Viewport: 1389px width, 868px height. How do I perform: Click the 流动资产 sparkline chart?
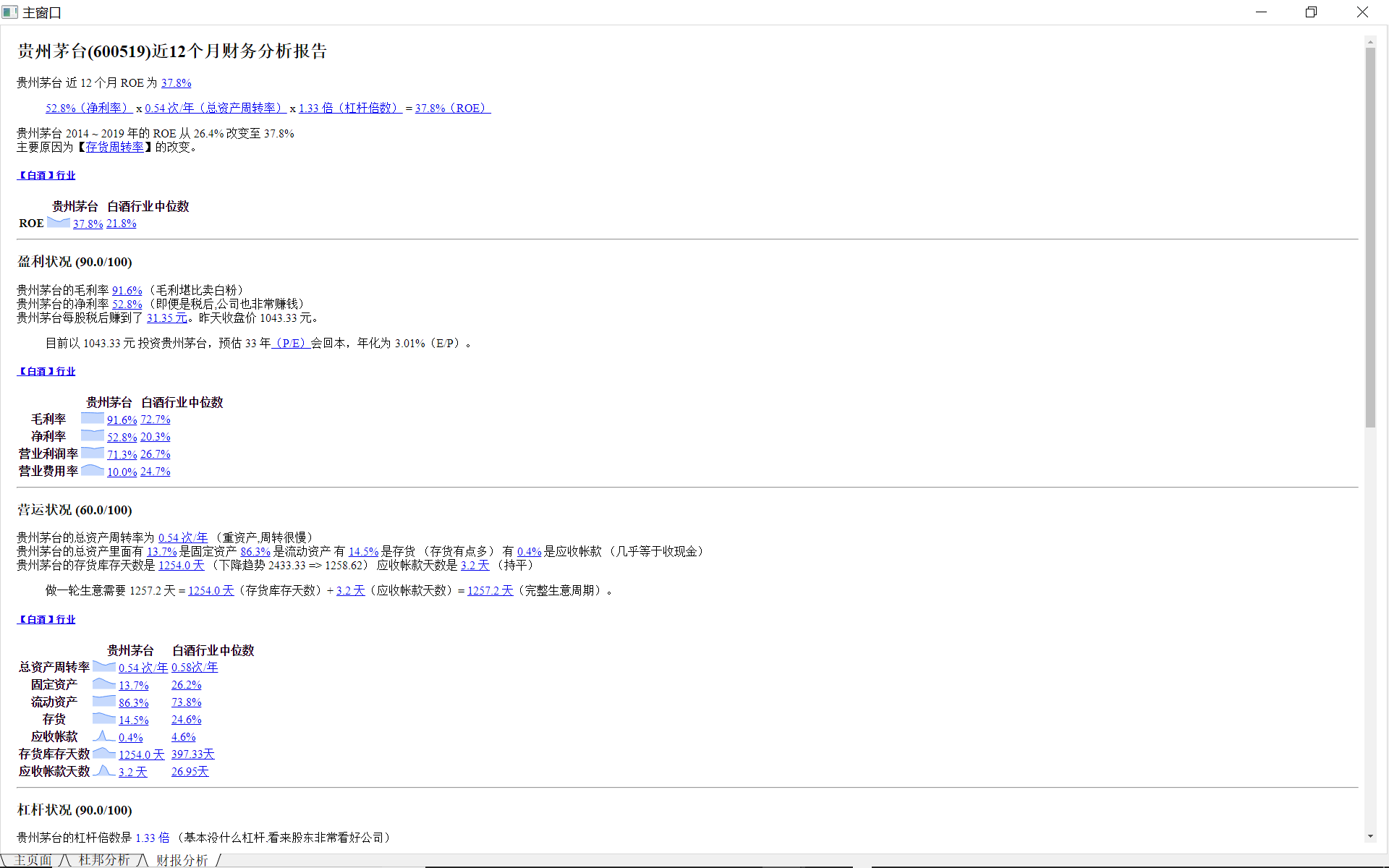[103, 702]
